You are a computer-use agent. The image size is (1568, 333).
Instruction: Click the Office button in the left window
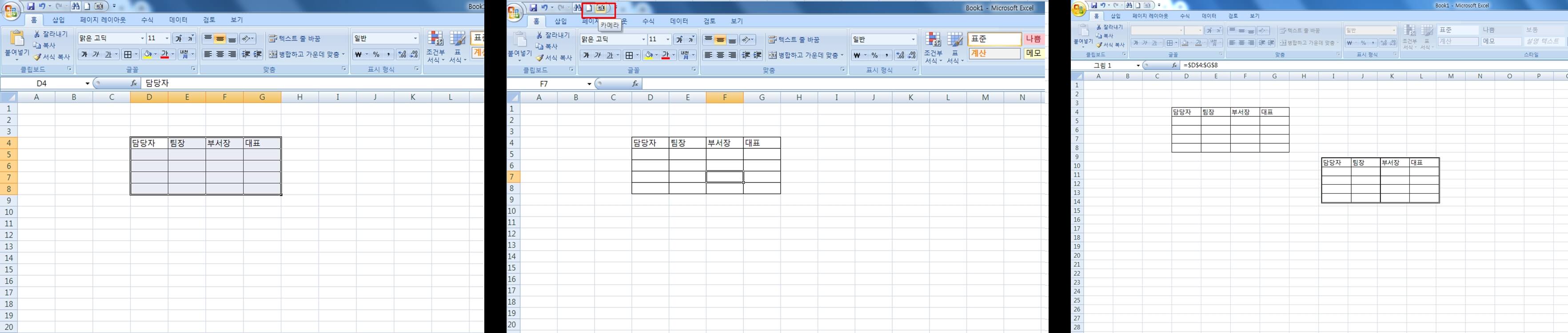(11, 11)
